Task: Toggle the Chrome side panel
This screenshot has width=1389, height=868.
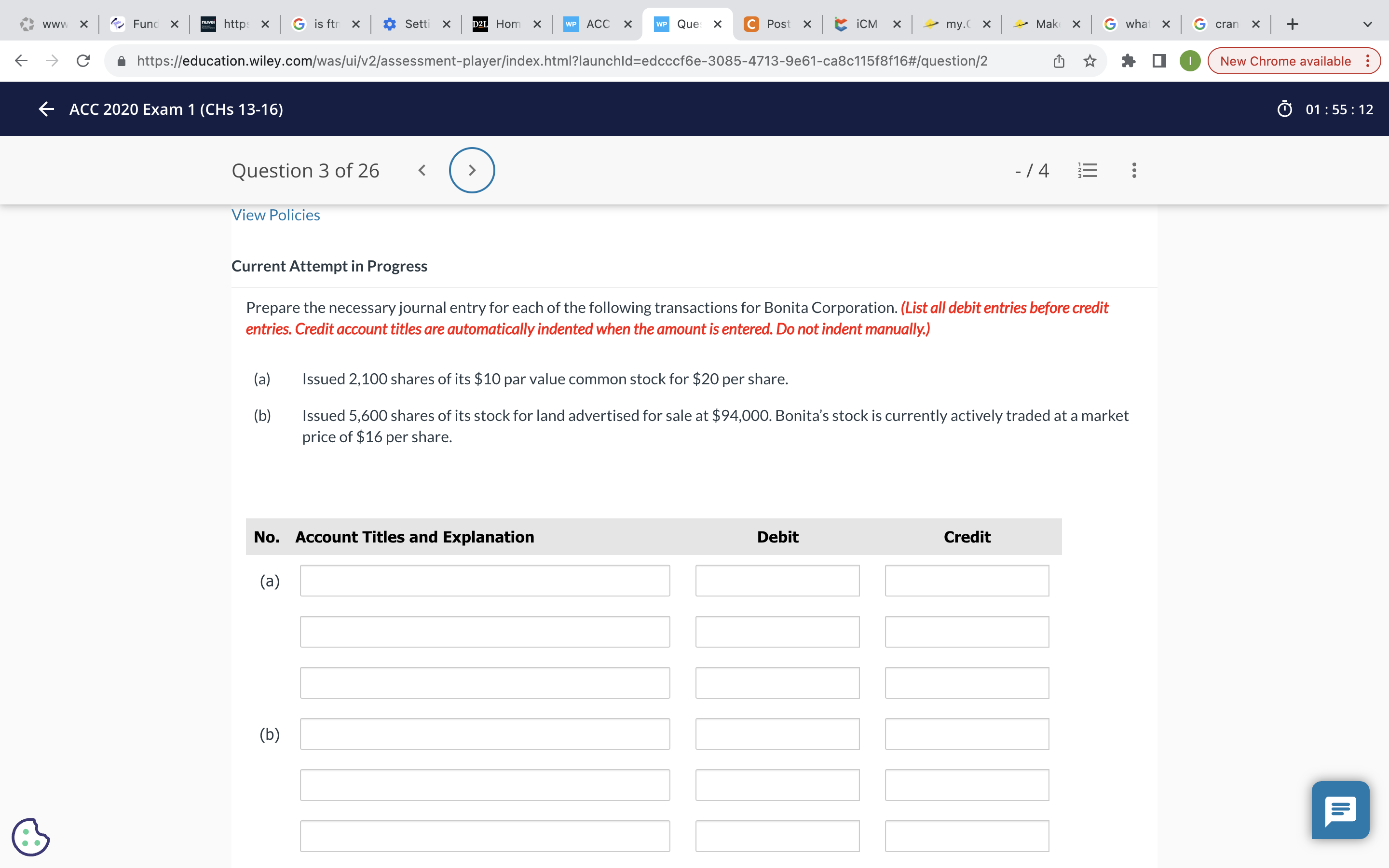Action: [x=1159, y=61]
